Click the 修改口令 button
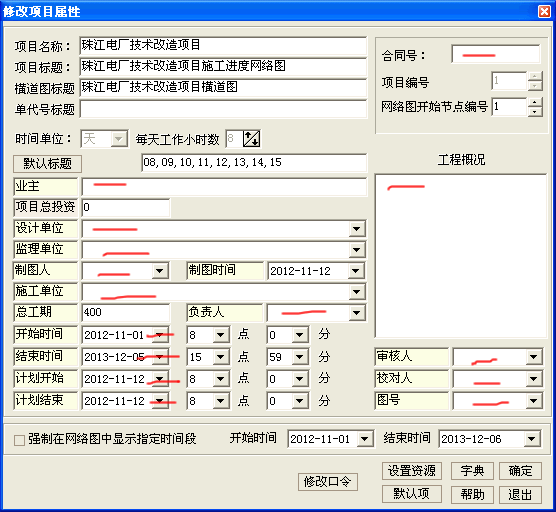 328,482
